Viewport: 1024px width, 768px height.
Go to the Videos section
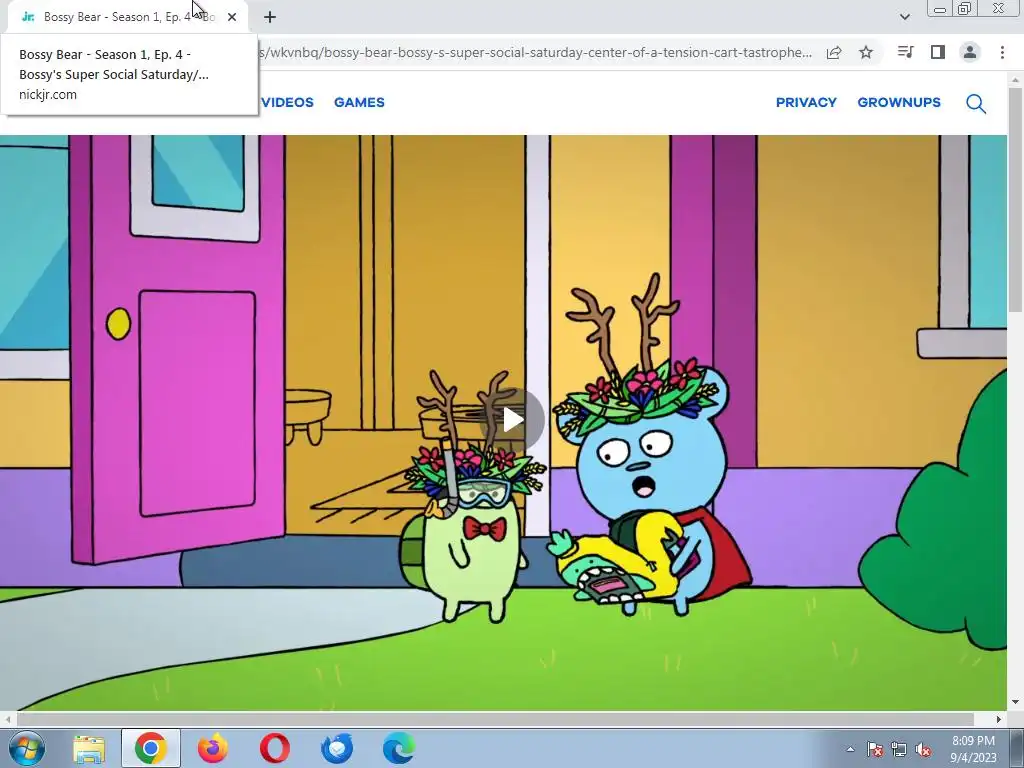[x=287, y=103]
